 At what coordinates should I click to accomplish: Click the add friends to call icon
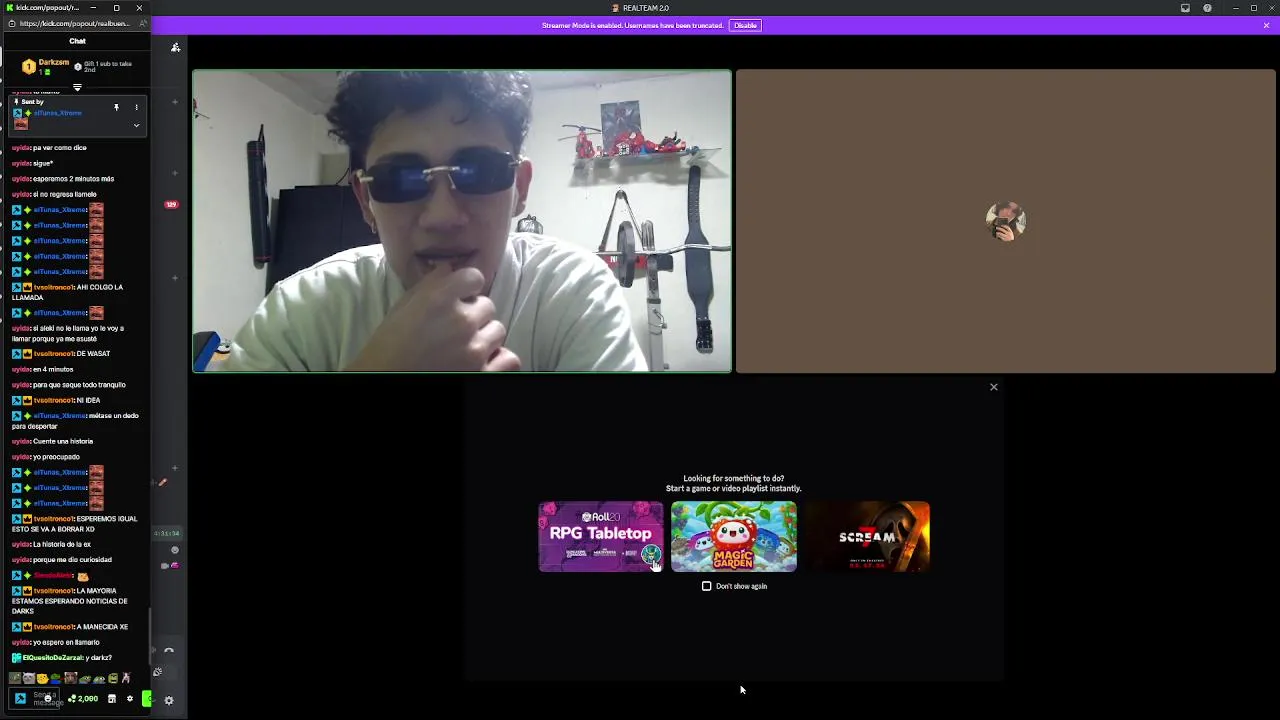(176, 47)
